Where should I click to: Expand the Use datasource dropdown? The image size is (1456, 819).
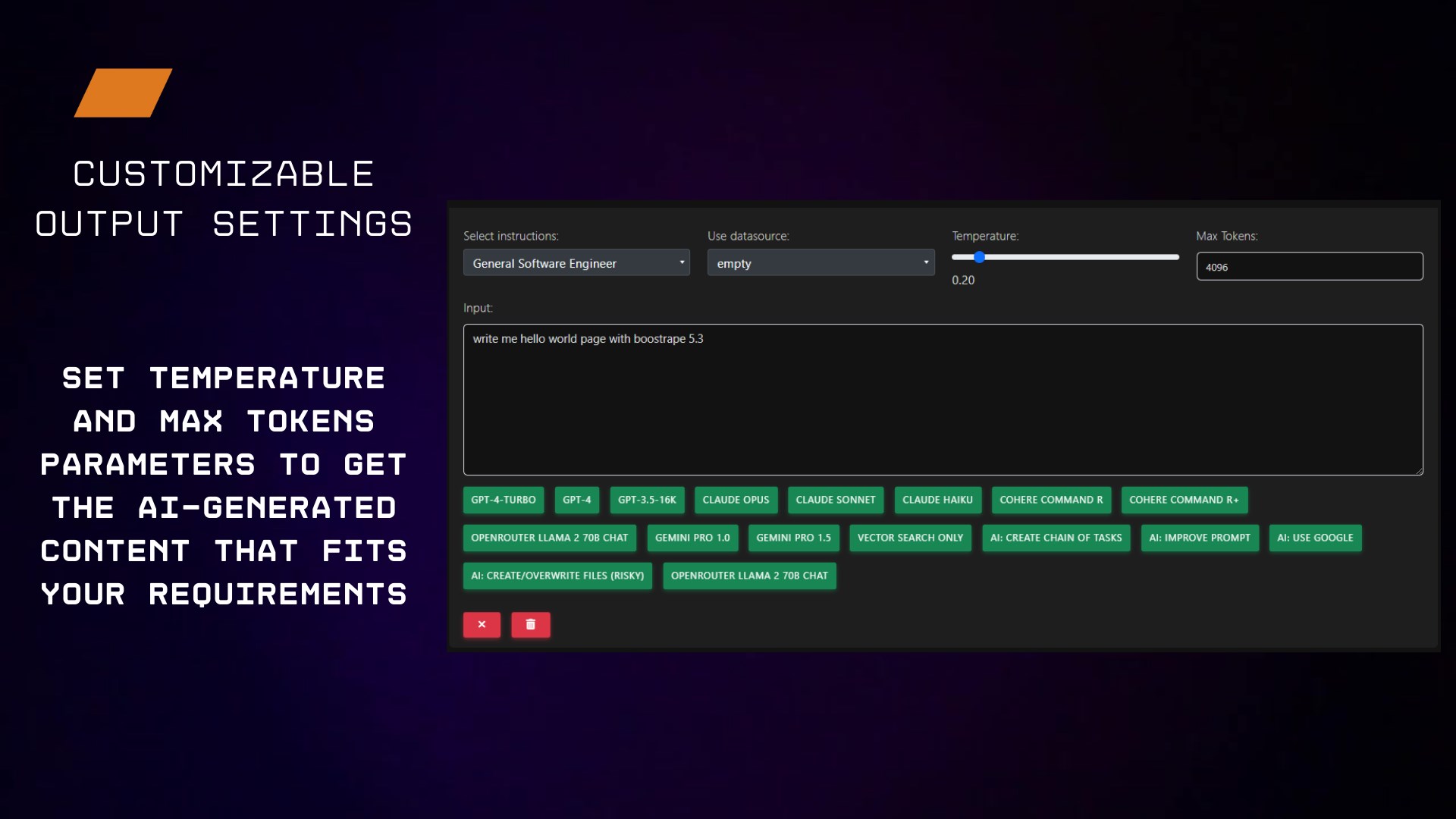tap(821, 263)
